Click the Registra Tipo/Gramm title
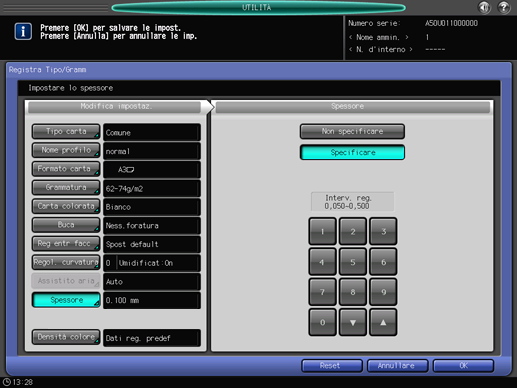 (x=47, y=70)
